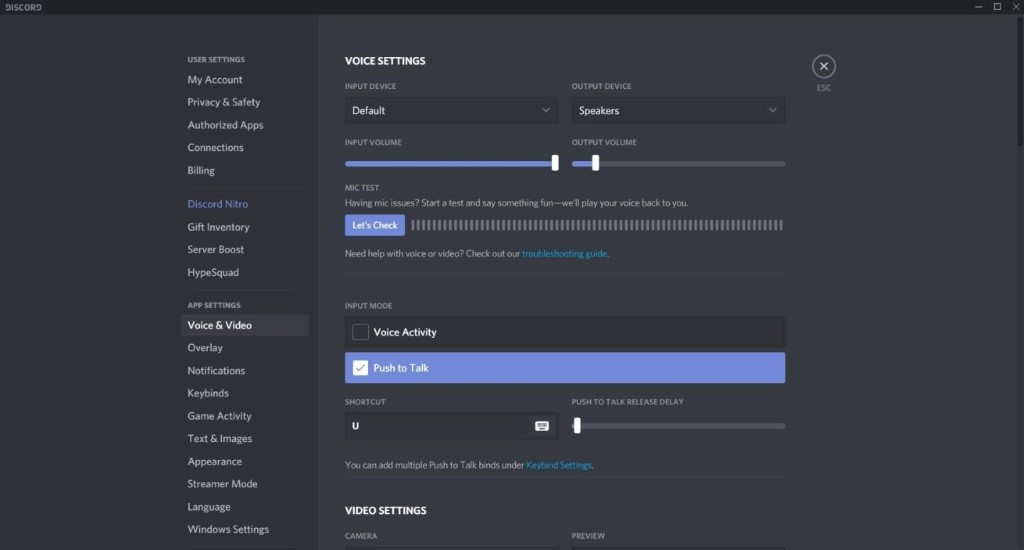Open the troubleshooting guide link
Viewport: 1024px width, 550px height.
564,253
